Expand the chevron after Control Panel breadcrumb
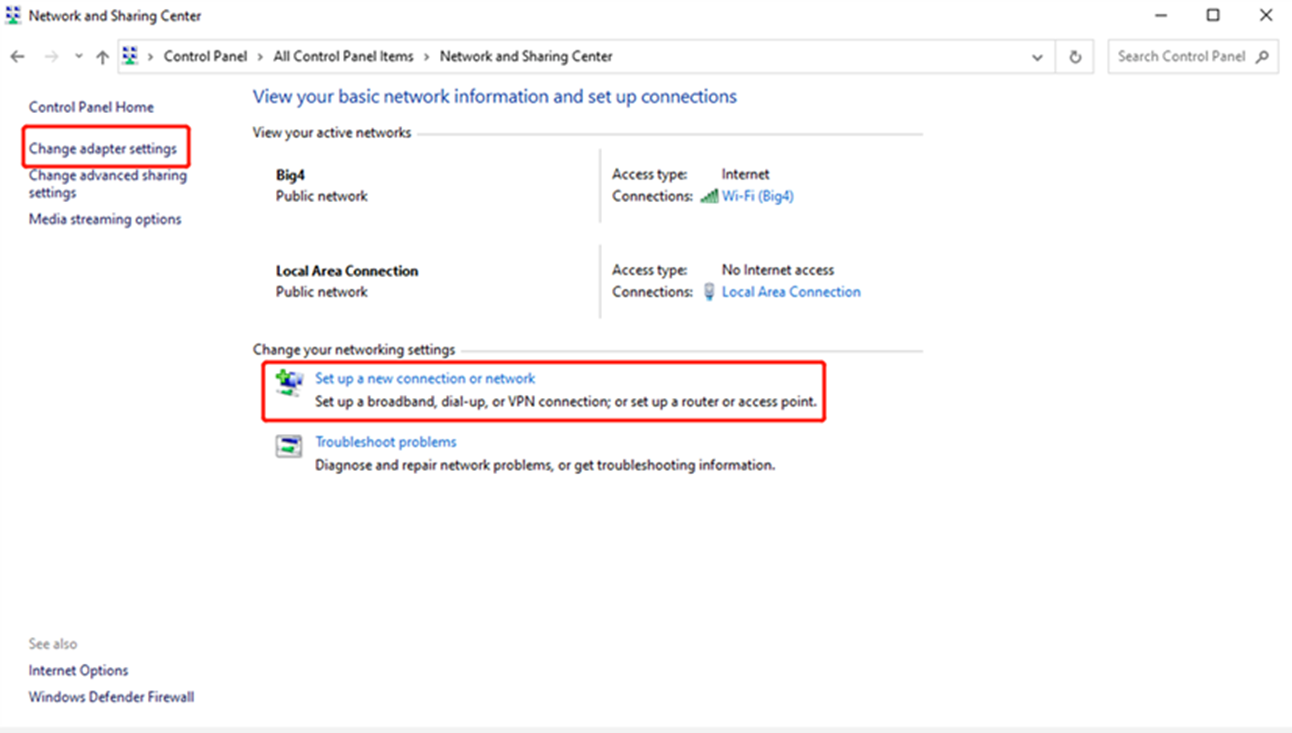1292x733 pixels. [260, 57]
